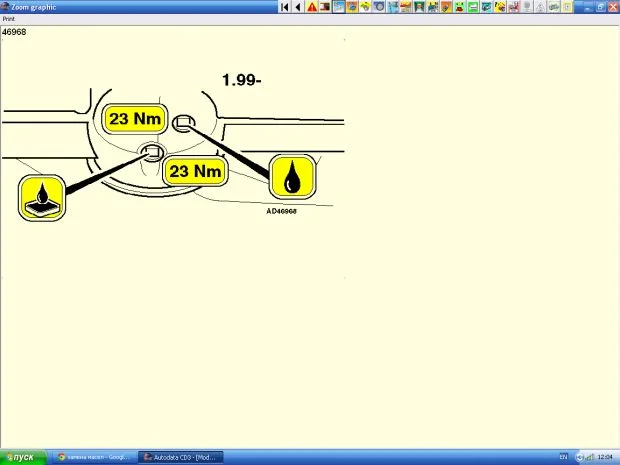
Task: Switch to Autodata CD3 taskbar button
Action: tap(180, 457)
